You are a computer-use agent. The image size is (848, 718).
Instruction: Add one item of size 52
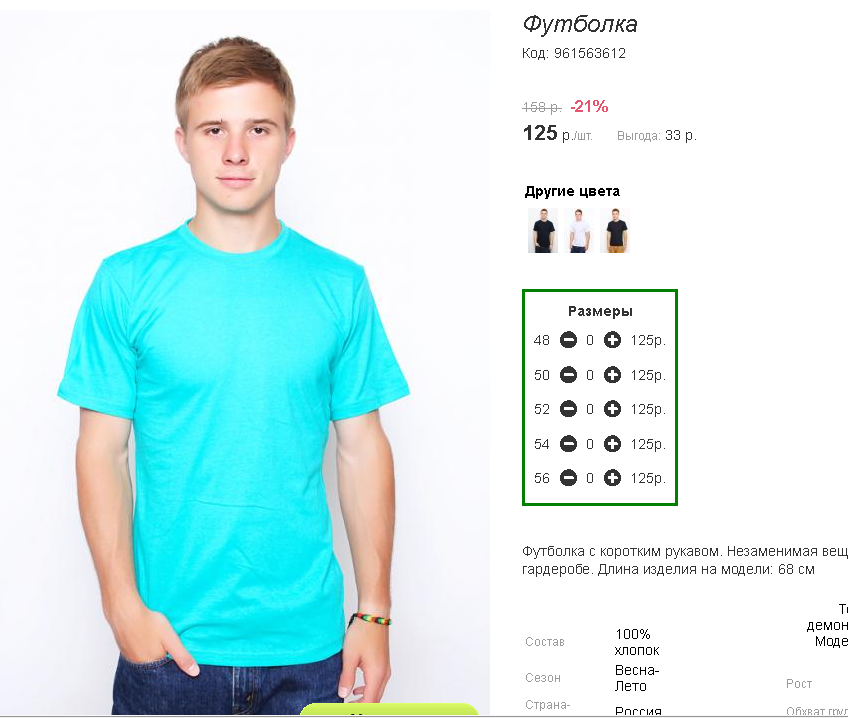click(x=612, y=409)
